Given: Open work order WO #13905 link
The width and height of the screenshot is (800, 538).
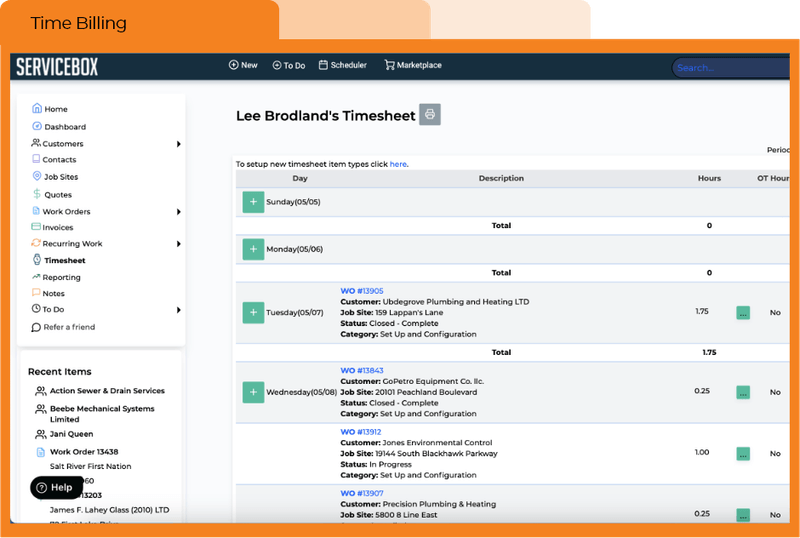Looking at the screenshot, I should tap(362, 290).
